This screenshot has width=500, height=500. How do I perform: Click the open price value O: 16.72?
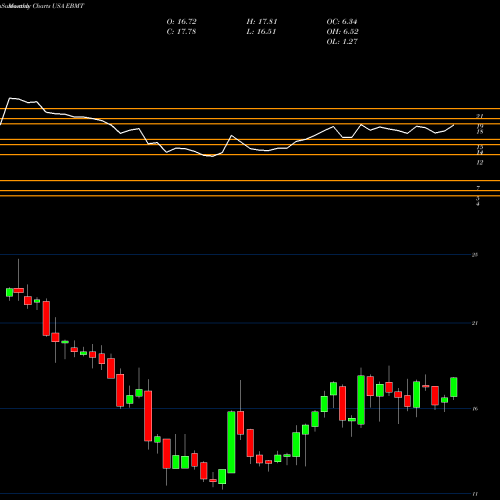pyautogui.click(x=181, y=22)
